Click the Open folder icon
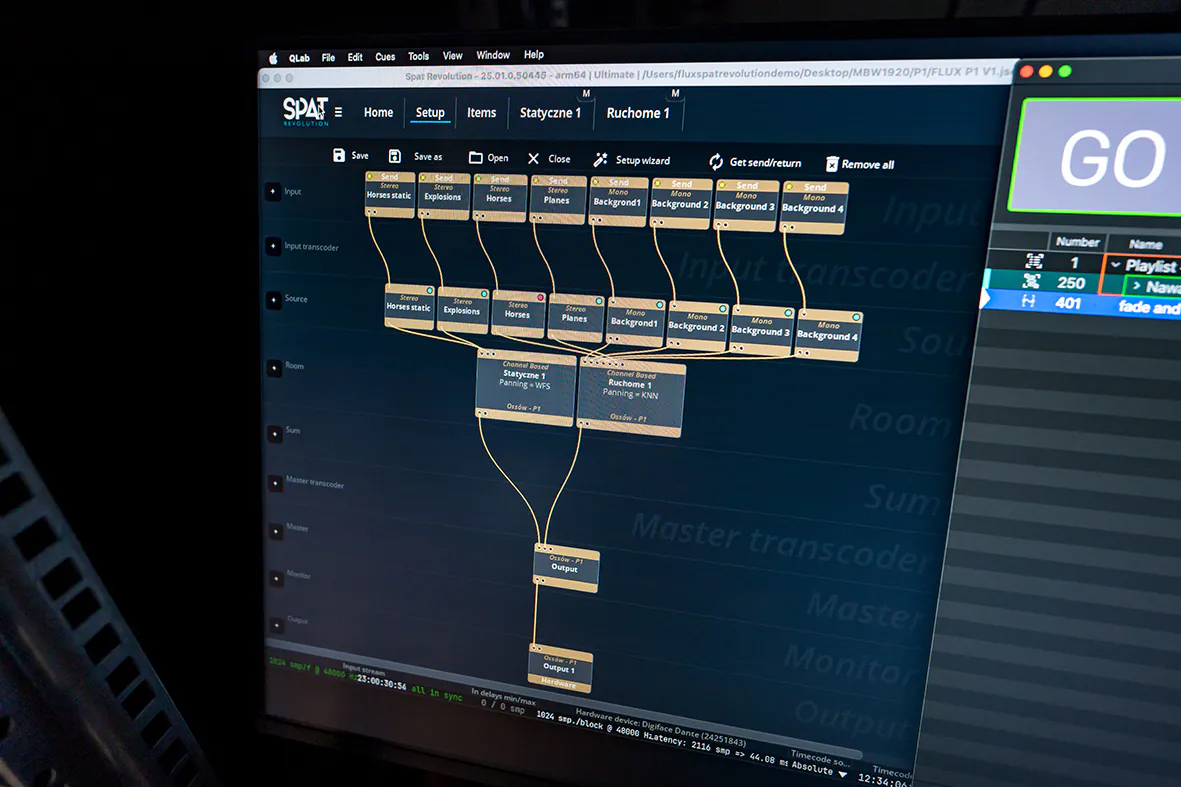This screenshot has width=1181, height=787. [476, 158]
